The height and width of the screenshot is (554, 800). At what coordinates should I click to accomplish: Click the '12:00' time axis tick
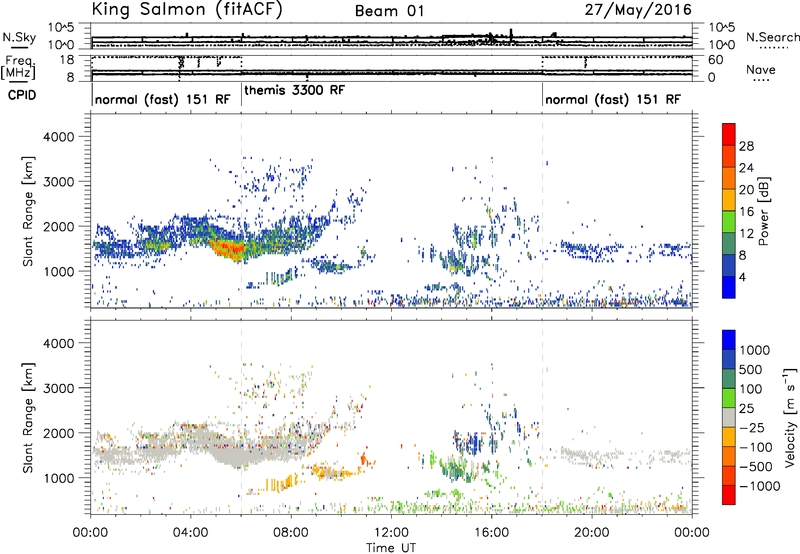[391, 533]
